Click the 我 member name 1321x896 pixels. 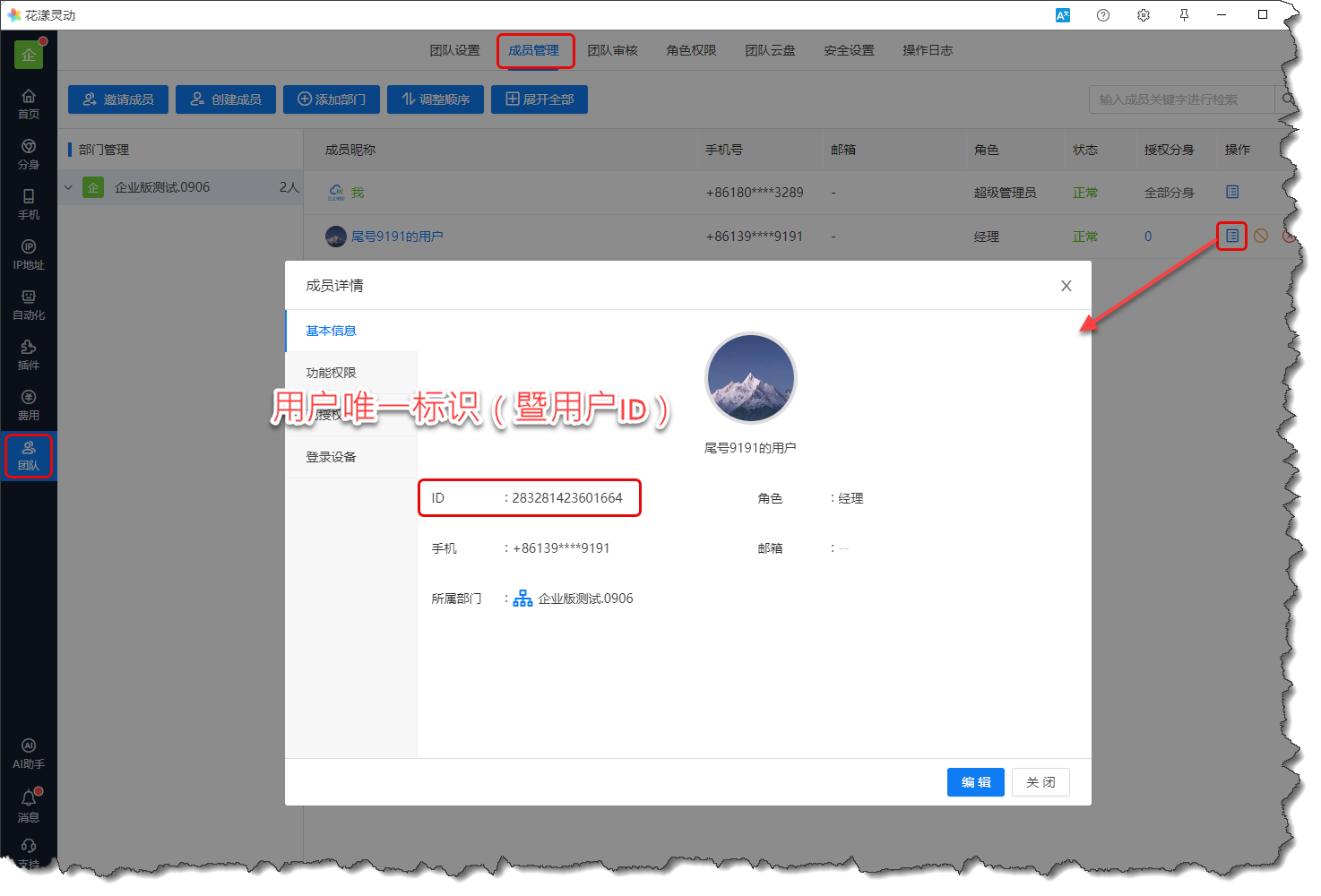click(x=358, y=193)
